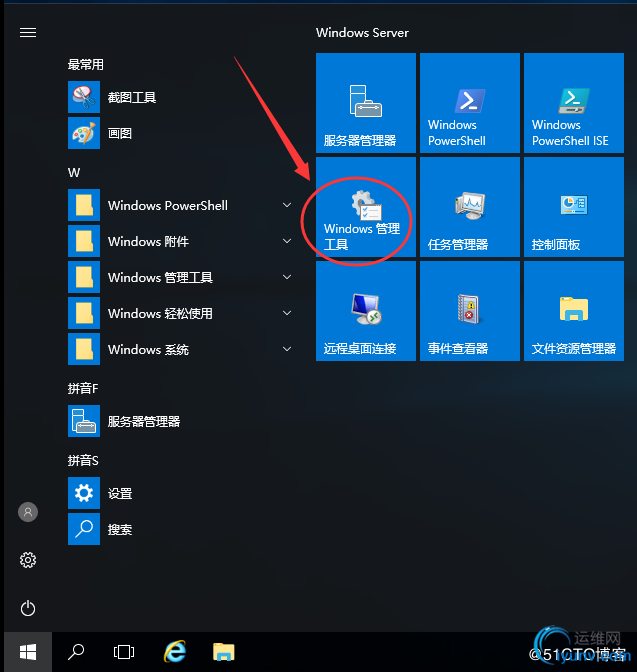
Task: Open Task View on the taskbar
Action: coord(124,652)
